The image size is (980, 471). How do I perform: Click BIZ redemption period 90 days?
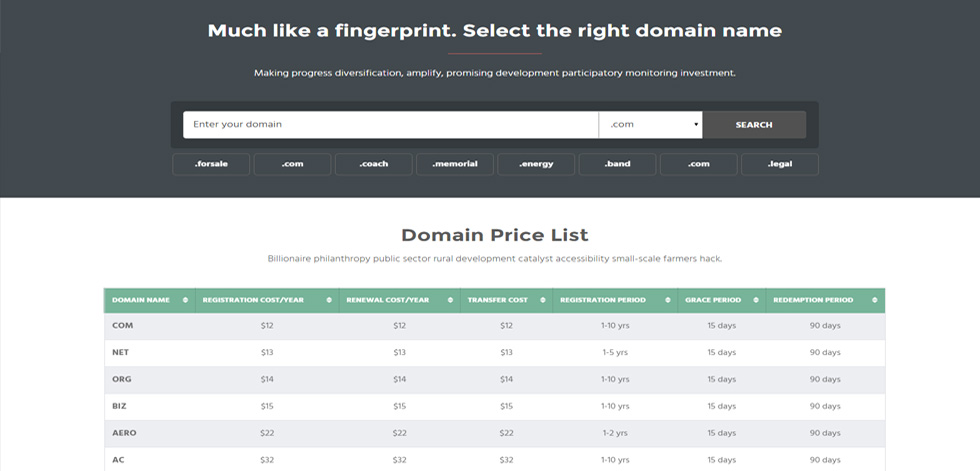[825, 407]
